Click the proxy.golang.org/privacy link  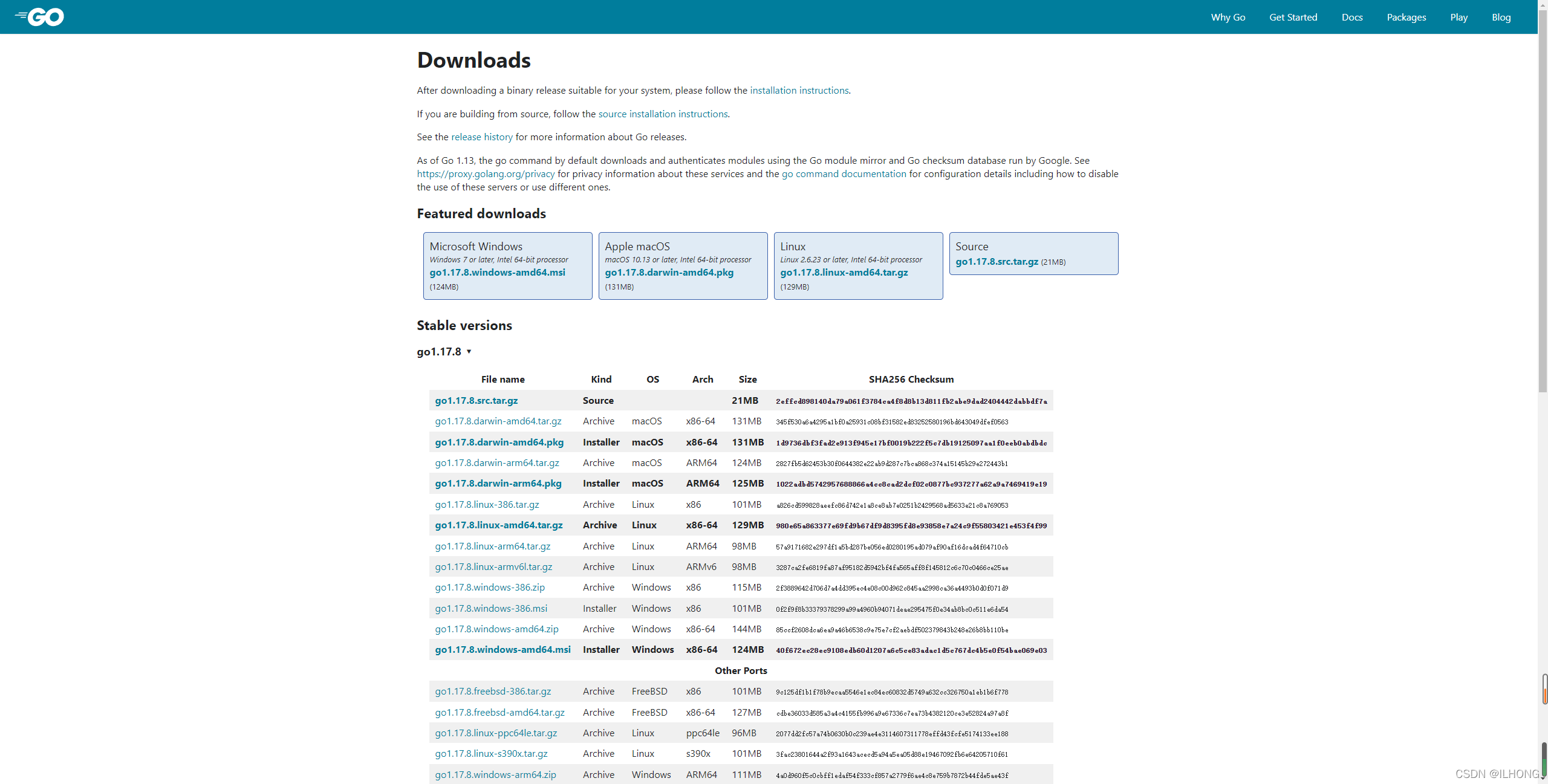click(x=486, y=174)
